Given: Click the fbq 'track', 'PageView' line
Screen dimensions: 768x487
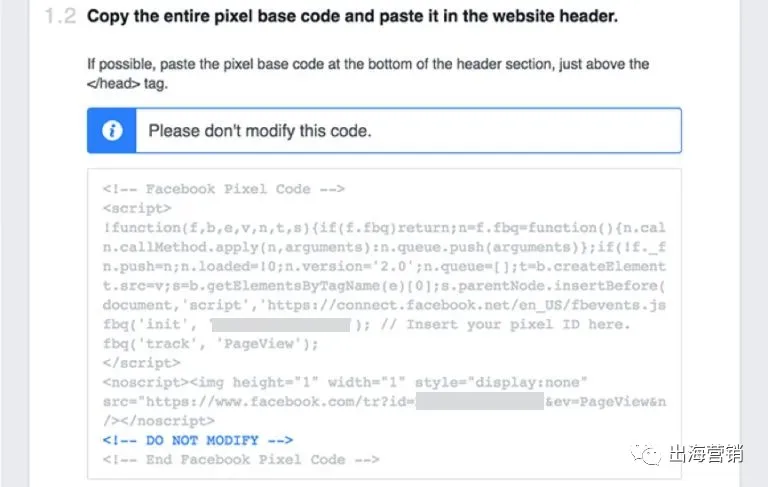Looking at the screenshot, I should (211, 344).
